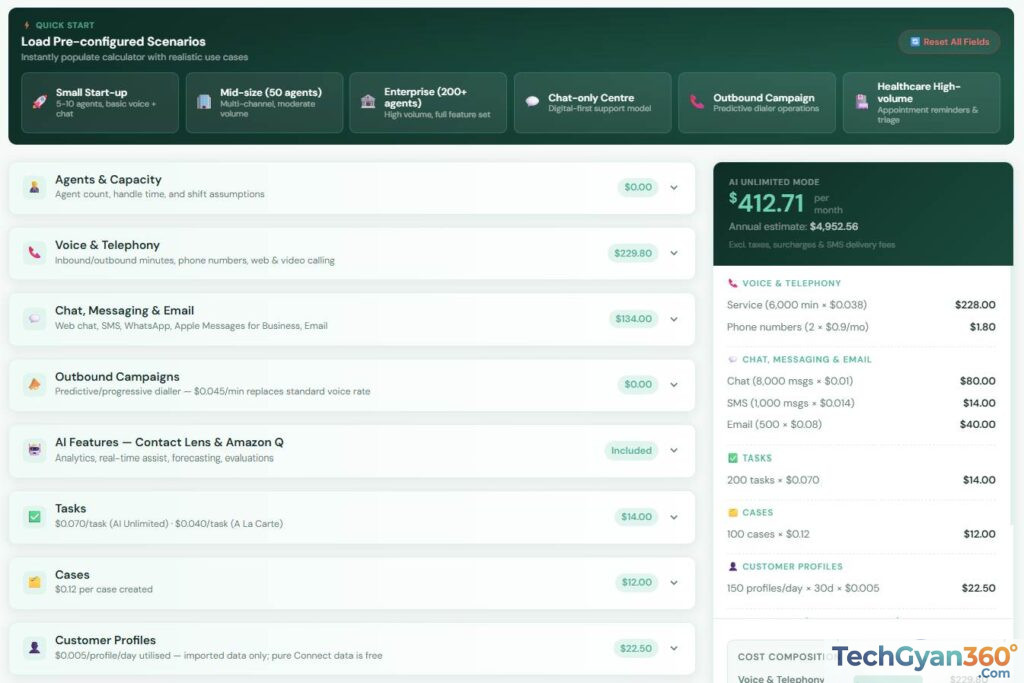Click the Healthcare High-volume card icon
The image size is (1024, 683).
tap(862, 101)
